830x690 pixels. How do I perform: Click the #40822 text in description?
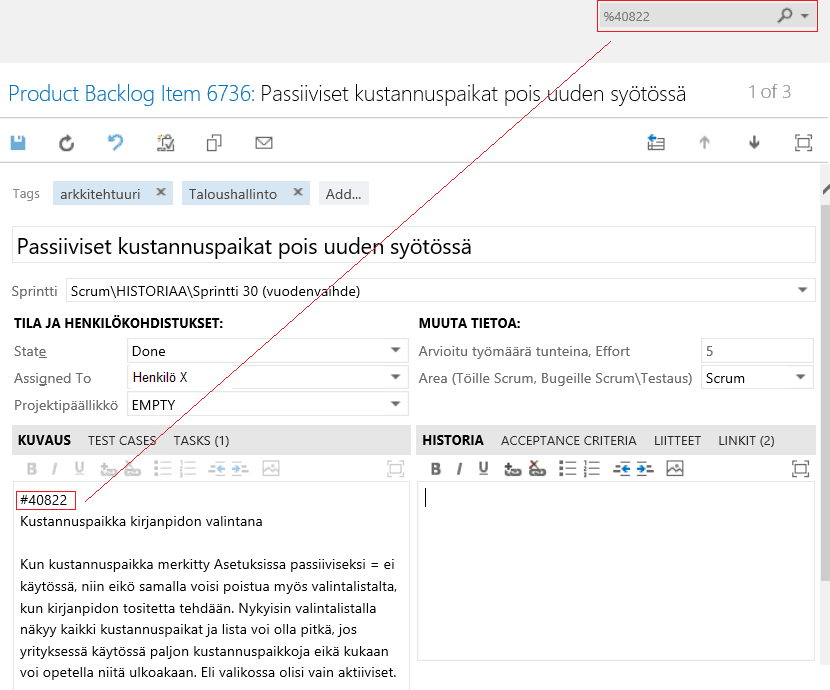coord(44,500)
